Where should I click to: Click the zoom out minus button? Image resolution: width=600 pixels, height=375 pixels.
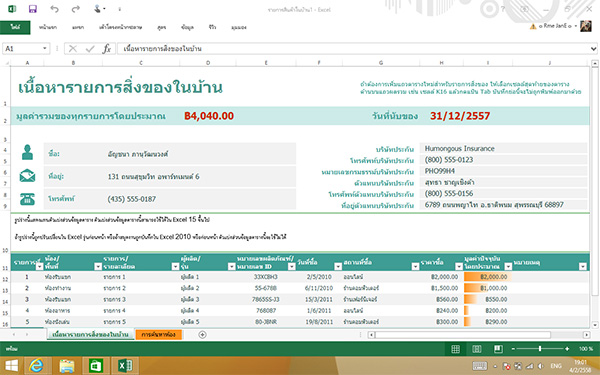[x=514, y=349]
